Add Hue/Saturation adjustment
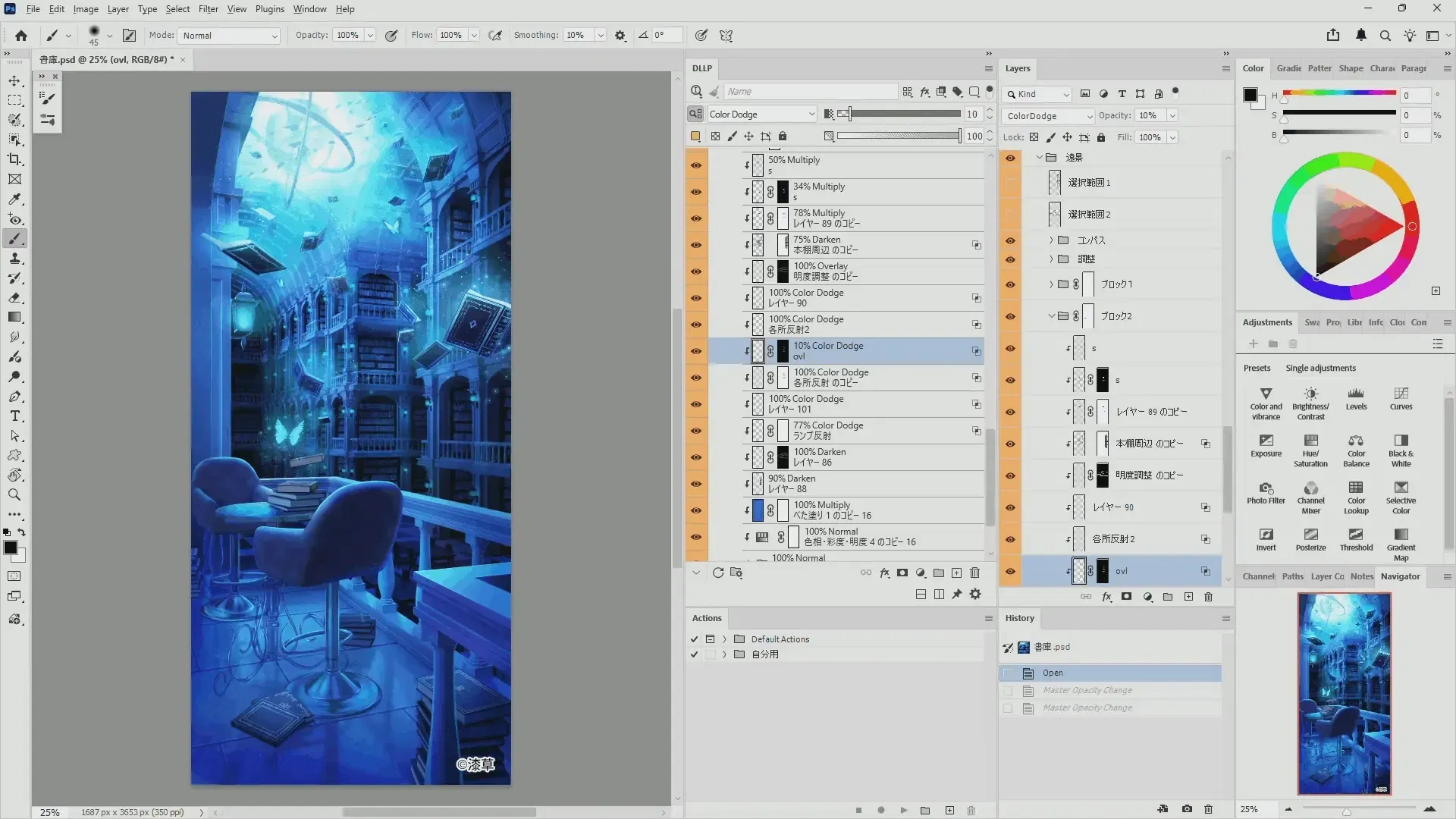 [1310, 450]
